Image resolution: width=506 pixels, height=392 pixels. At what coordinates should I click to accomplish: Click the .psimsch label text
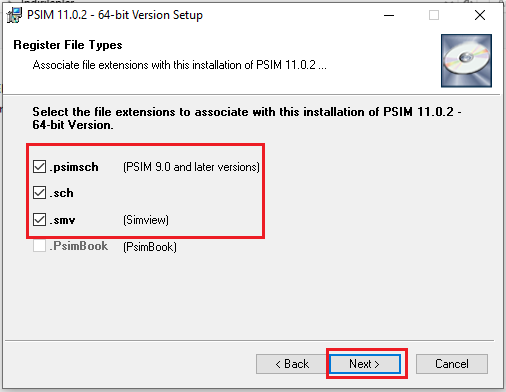pyautogui.click(x=74, y=167)
